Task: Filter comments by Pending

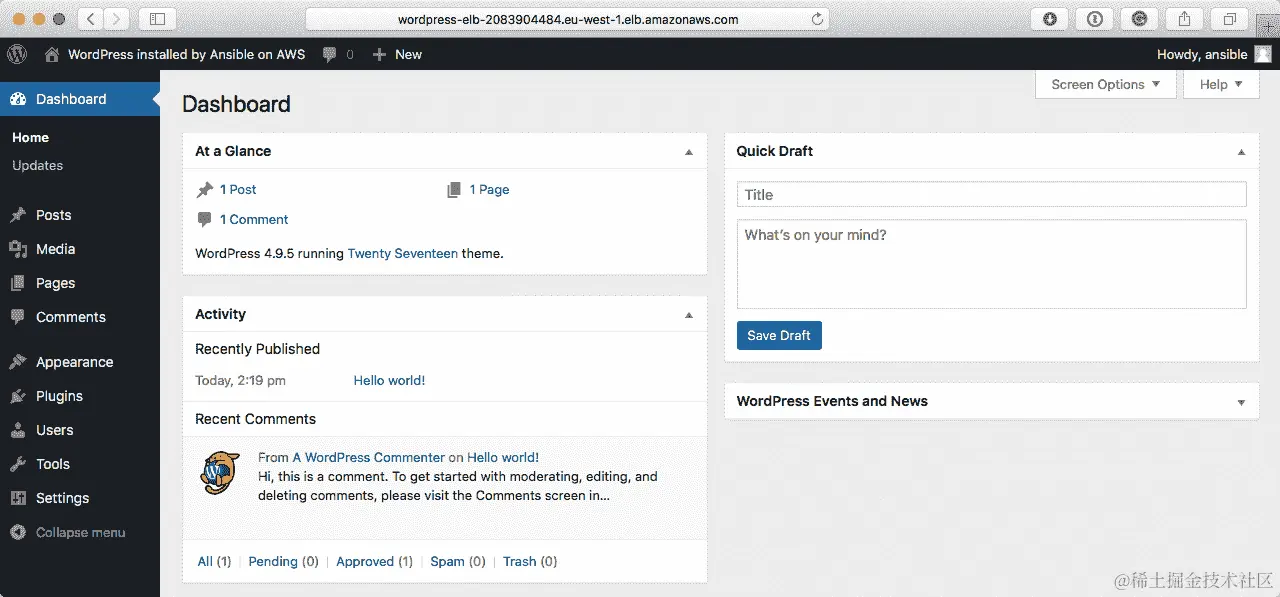Action: coord(273,561)
